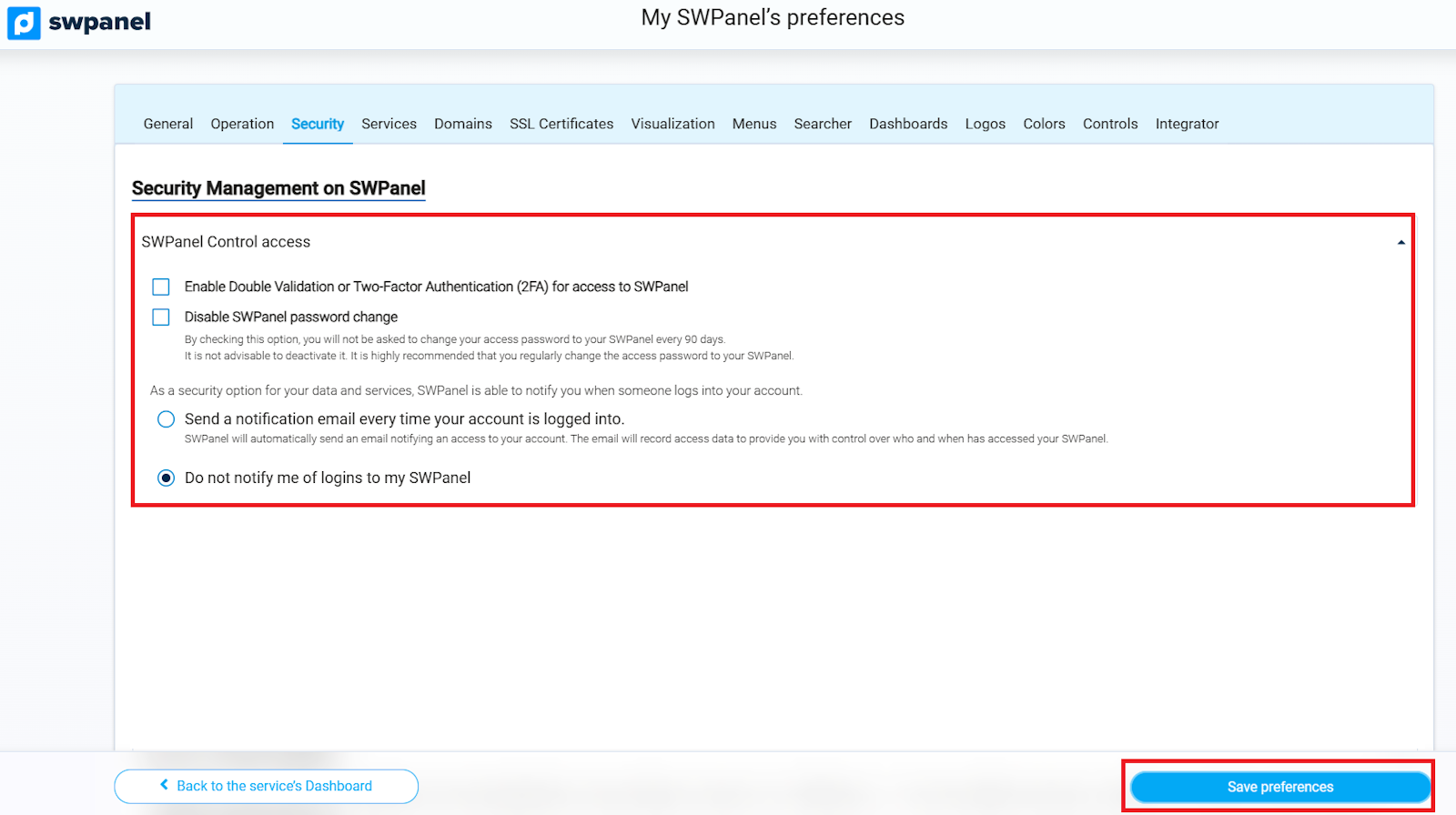Open the Menus tab
The image size is (1456, 815).
point(754,124)
